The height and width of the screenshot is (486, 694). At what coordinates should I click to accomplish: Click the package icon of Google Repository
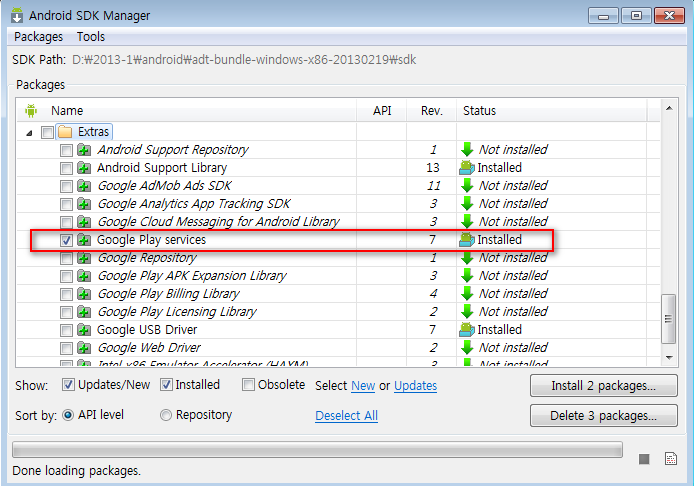coord(84,258)
